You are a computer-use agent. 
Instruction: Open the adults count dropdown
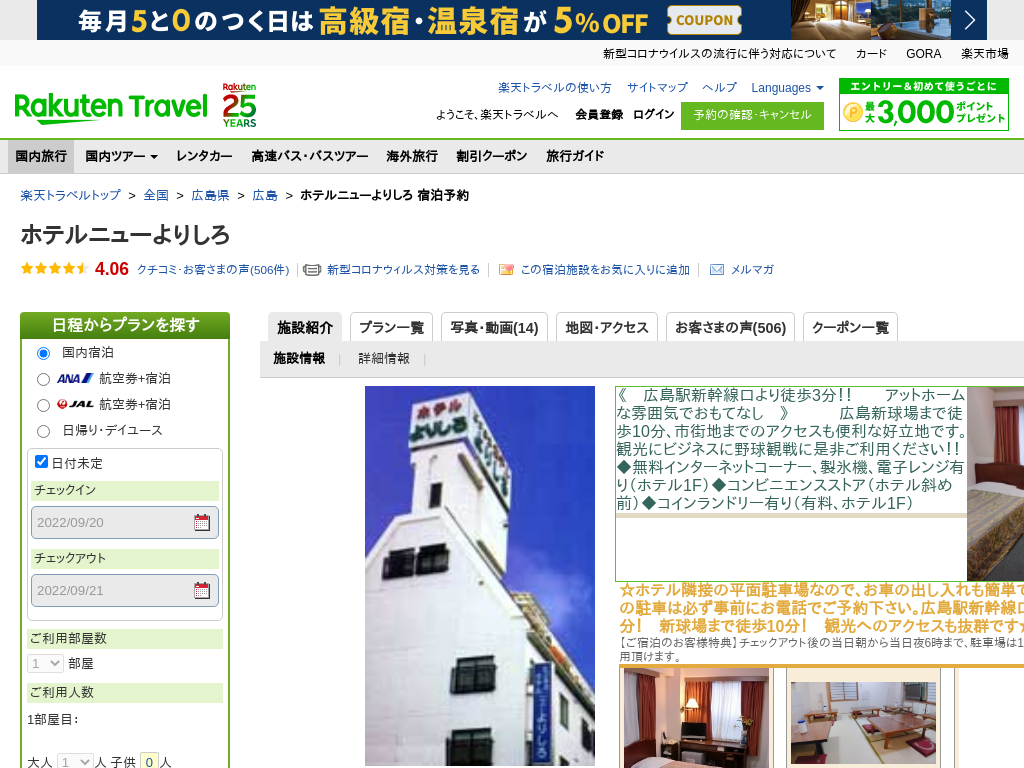pyautogui.click(x=74, y=761)
